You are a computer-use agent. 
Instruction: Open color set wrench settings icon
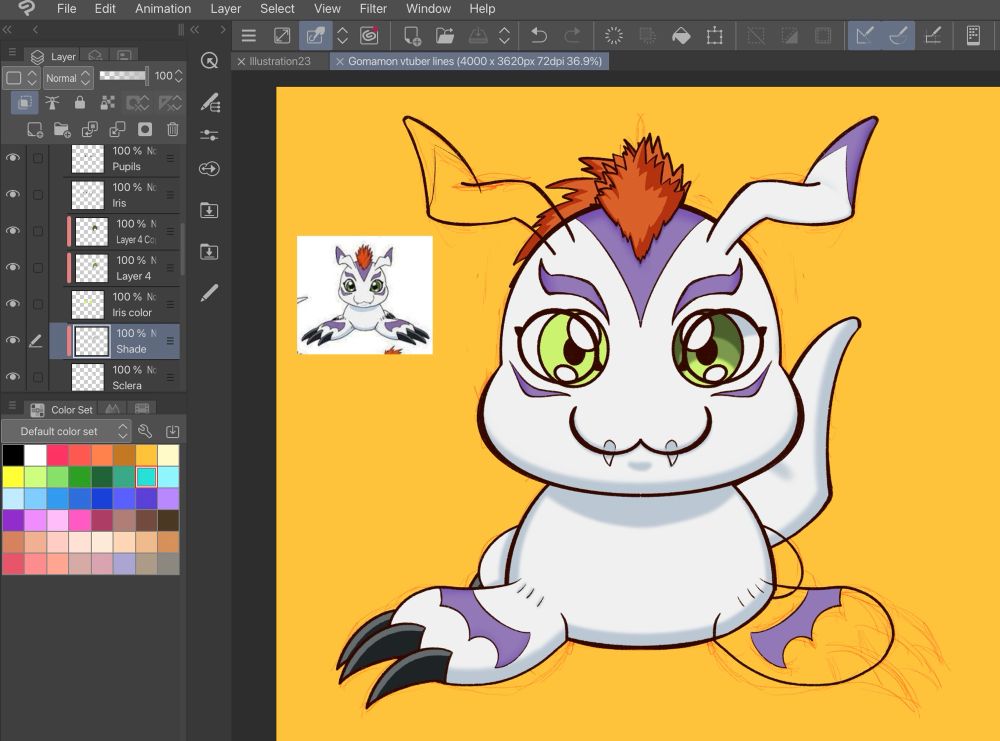[145, 431]
